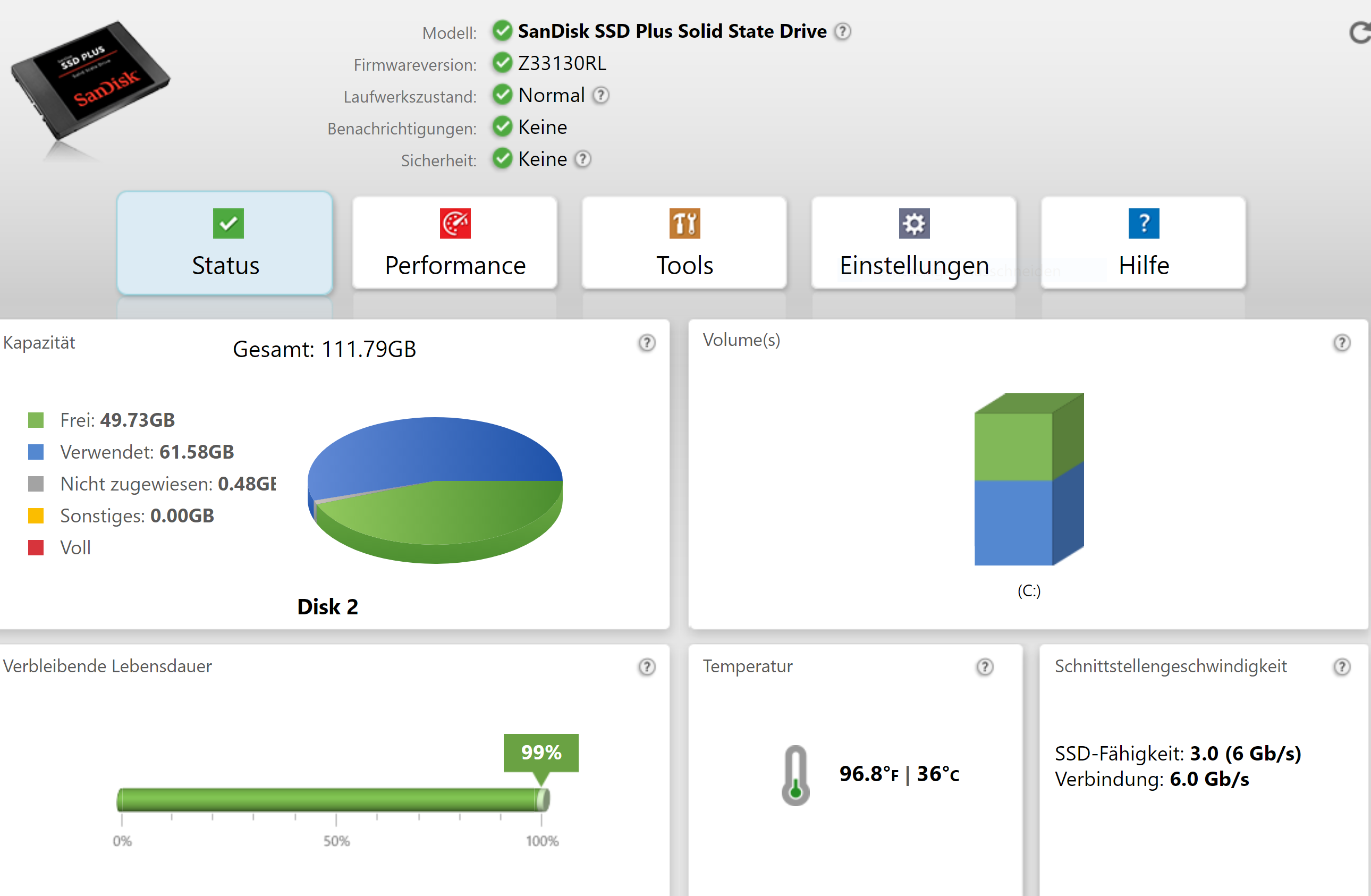Open Verbleibende Lebensdauer help icon

click(646, 666)
